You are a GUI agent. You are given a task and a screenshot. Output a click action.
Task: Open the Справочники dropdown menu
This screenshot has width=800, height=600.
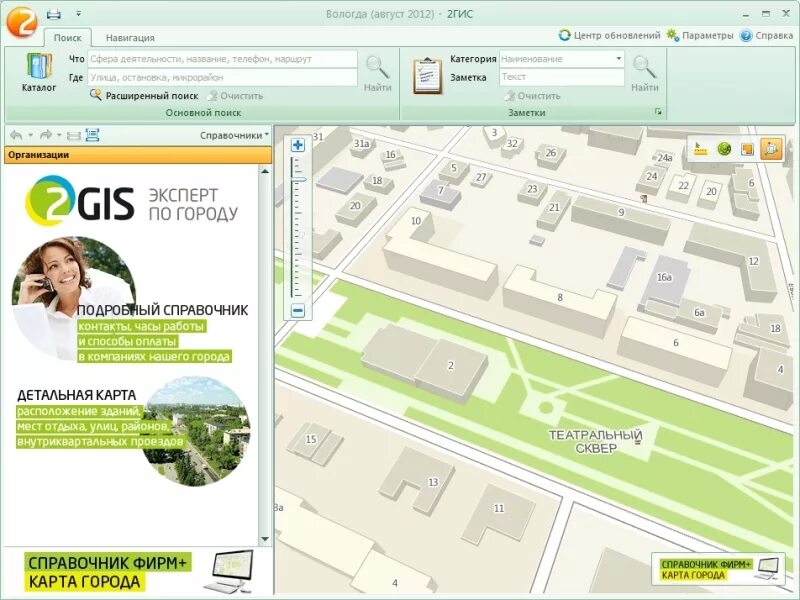click(x=234, y=135)
